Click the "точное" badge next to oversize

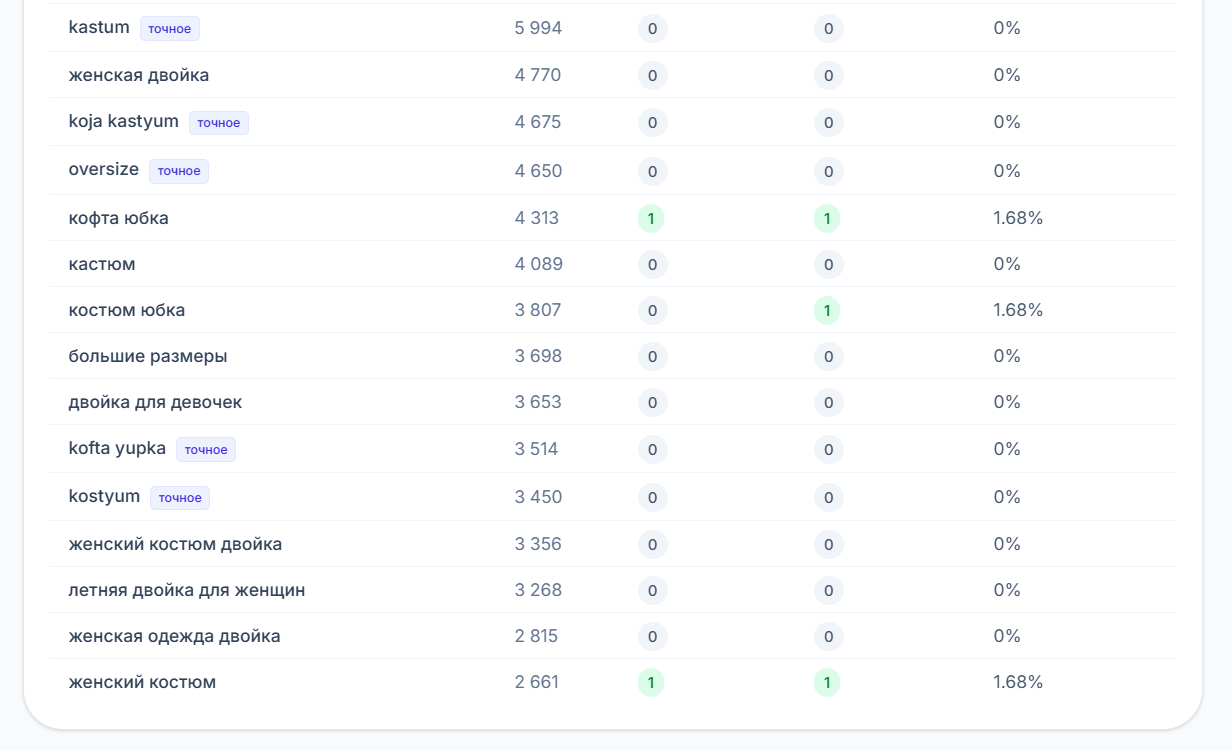[179, 171]
